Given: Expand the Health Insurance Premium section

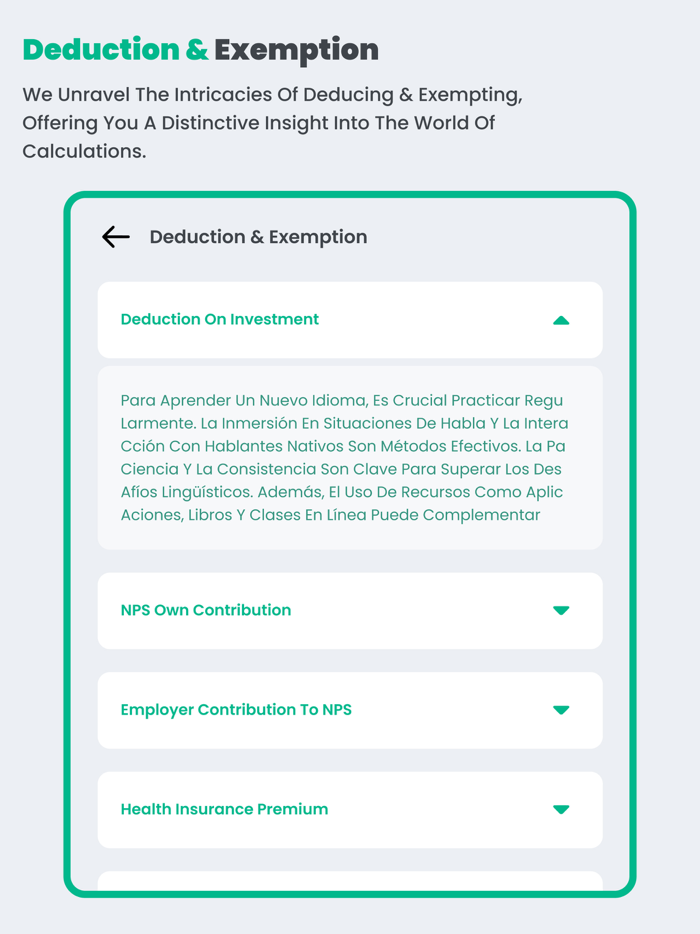Looking at the screenshot, I should click(349, 810).
